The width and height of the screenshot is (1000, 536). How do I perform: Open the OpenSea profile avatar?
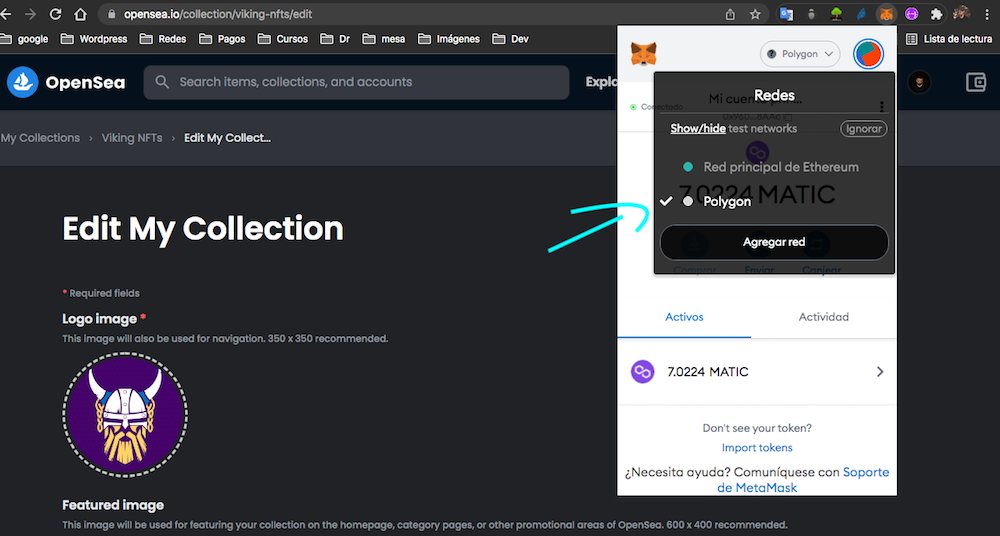[x=919, y=82]
